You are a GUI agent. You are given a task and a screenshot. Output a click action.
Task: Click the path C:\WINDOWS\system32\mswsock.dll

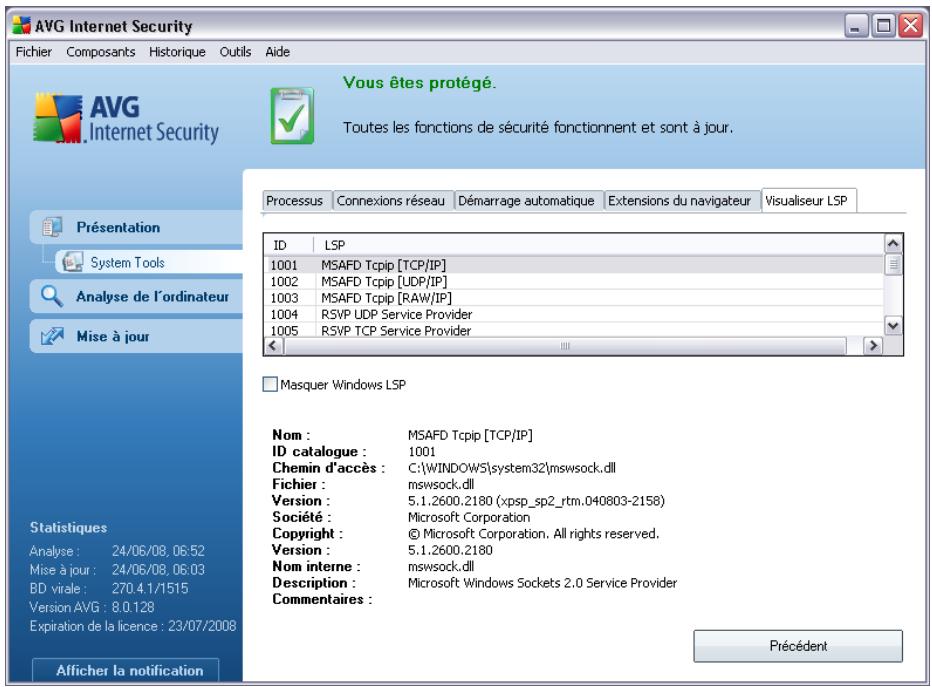(512, 468)
